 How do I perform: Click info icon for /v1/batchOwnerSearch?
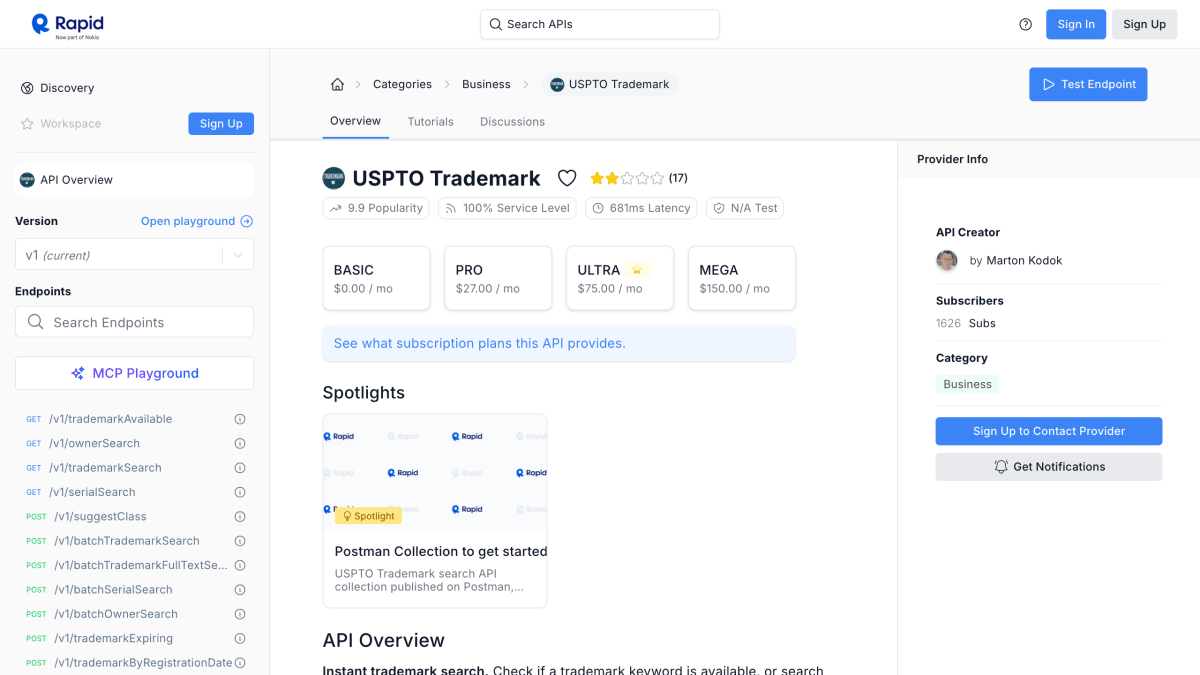[x=240, y=614]
